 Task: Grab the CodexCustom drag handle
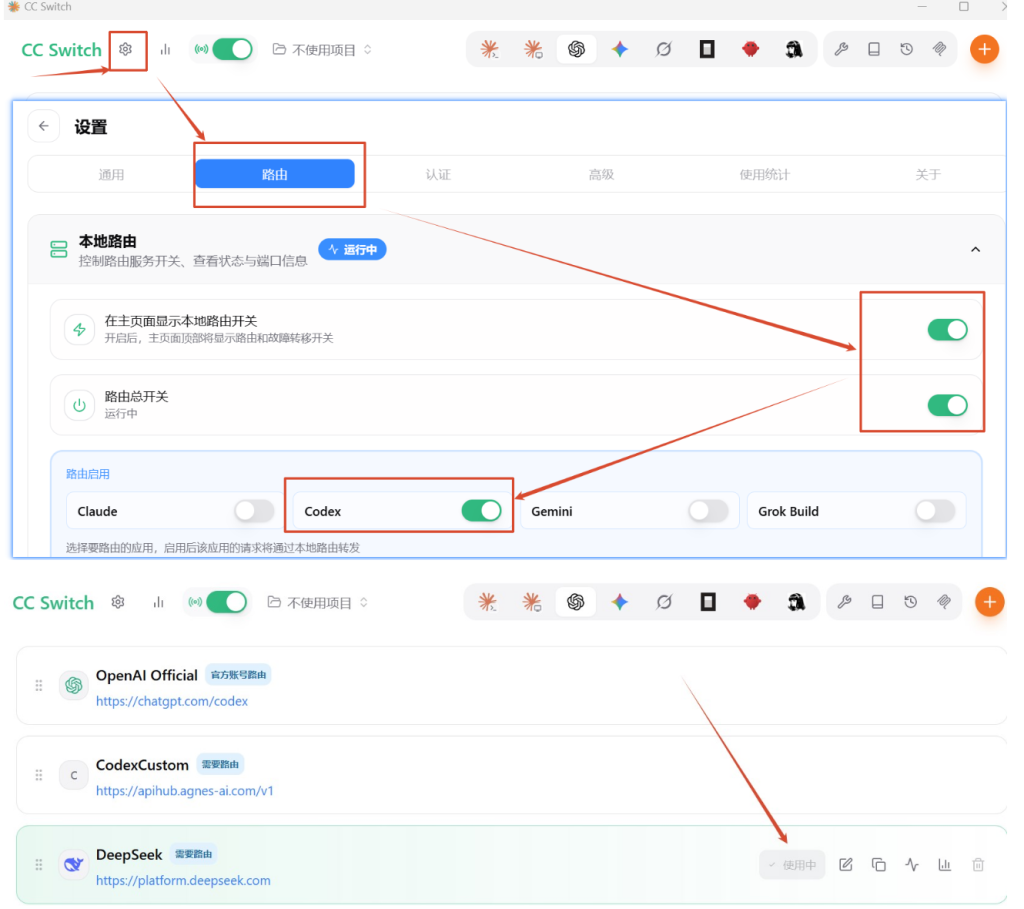(39, 775)
